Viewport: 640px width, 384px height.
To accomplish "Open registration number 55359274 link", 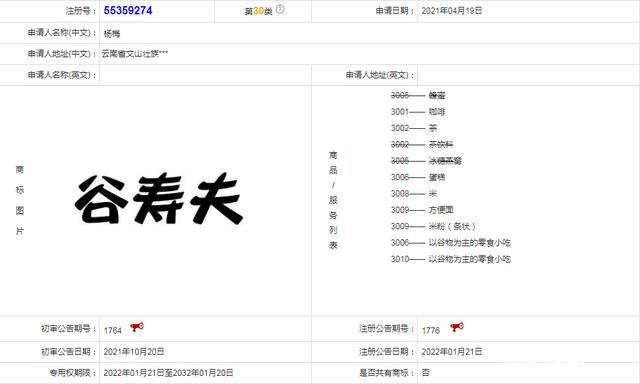I will click(128, 11).
